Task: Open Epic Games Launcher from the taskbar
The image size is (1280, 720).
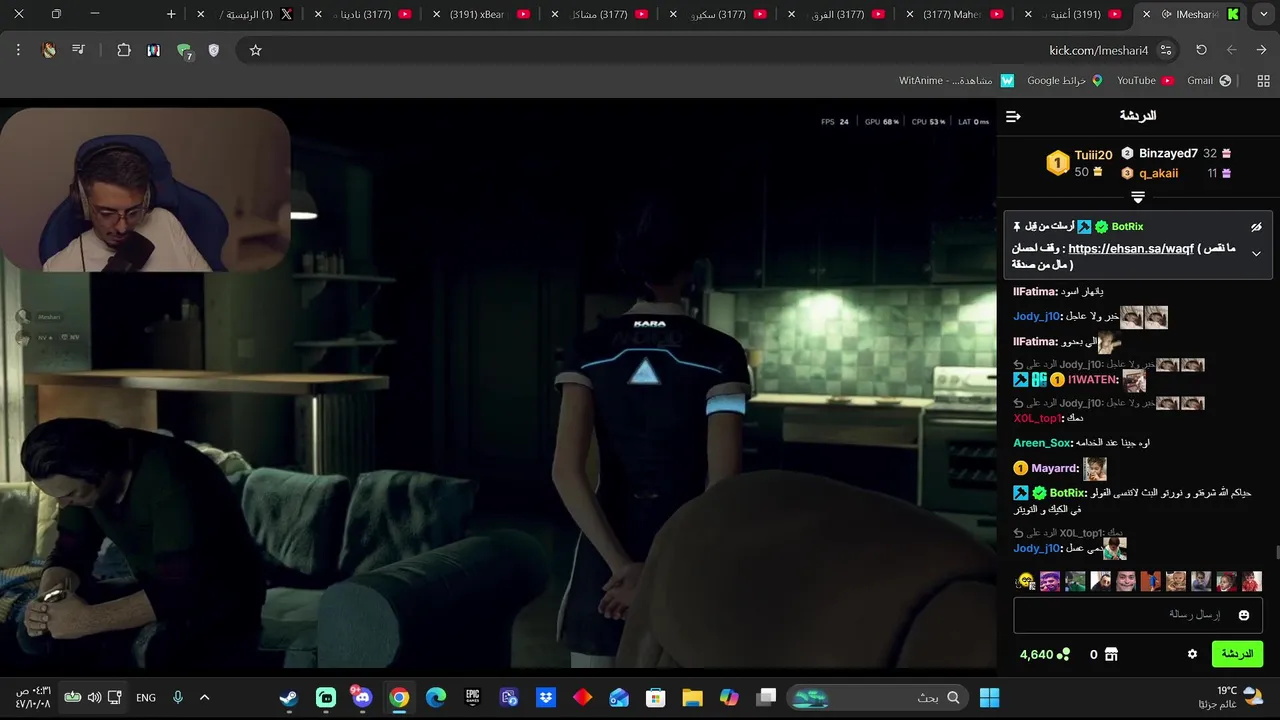Action: pos(473,697)
